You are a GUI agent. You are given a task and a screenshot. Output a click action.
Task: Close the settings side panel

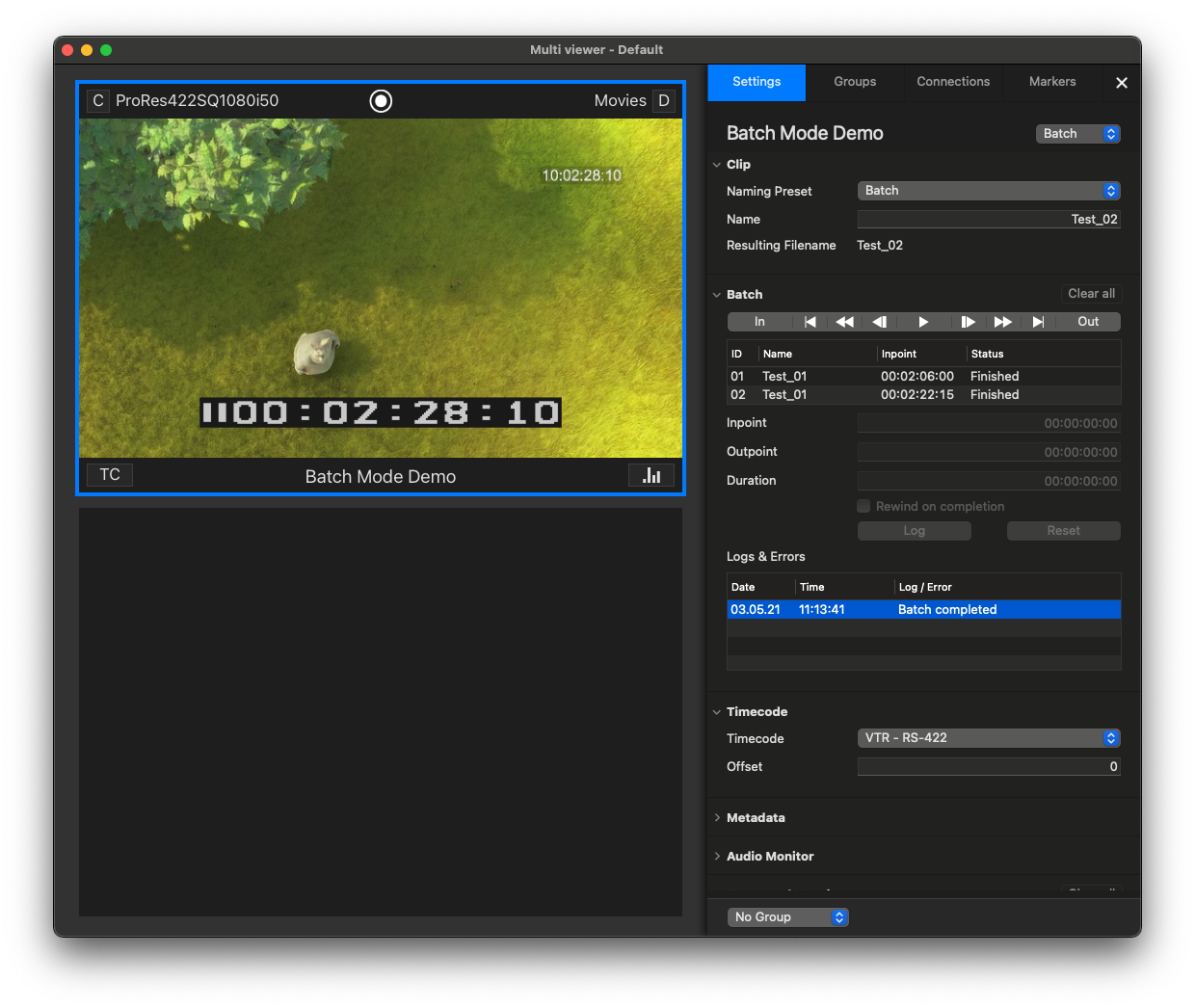(x=1122, y=83)
